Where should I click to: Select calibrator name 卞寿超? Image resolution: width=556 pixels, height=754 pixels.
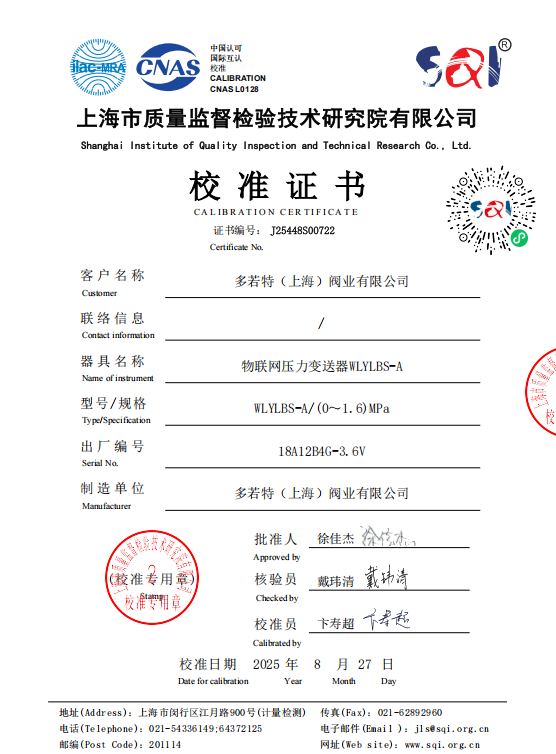[x=336, y=624]
